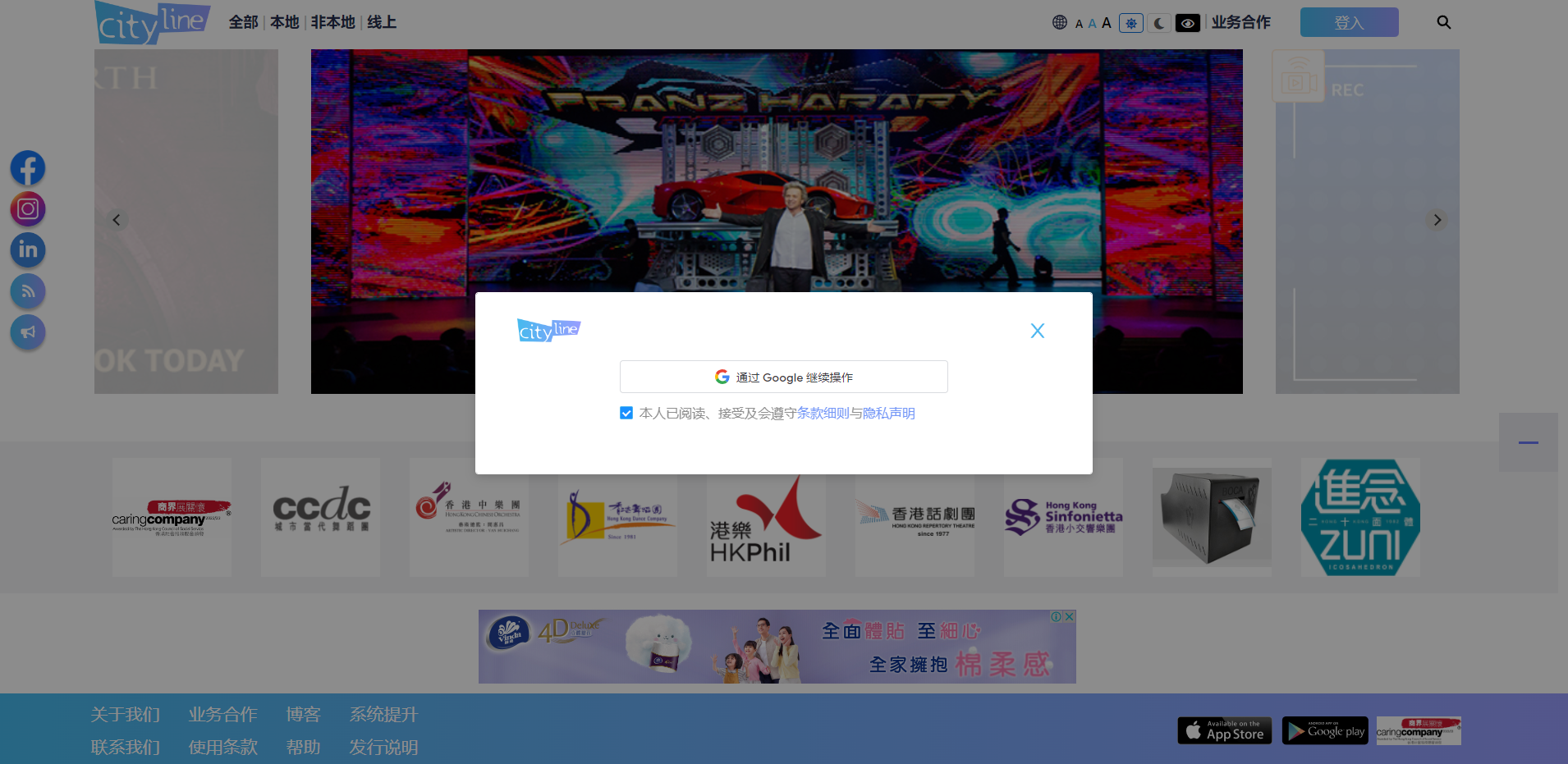The width and height of the screenshot is (1568, 764).
Task: Enable dark mode with the moon button
Action: coord(1158,23)
